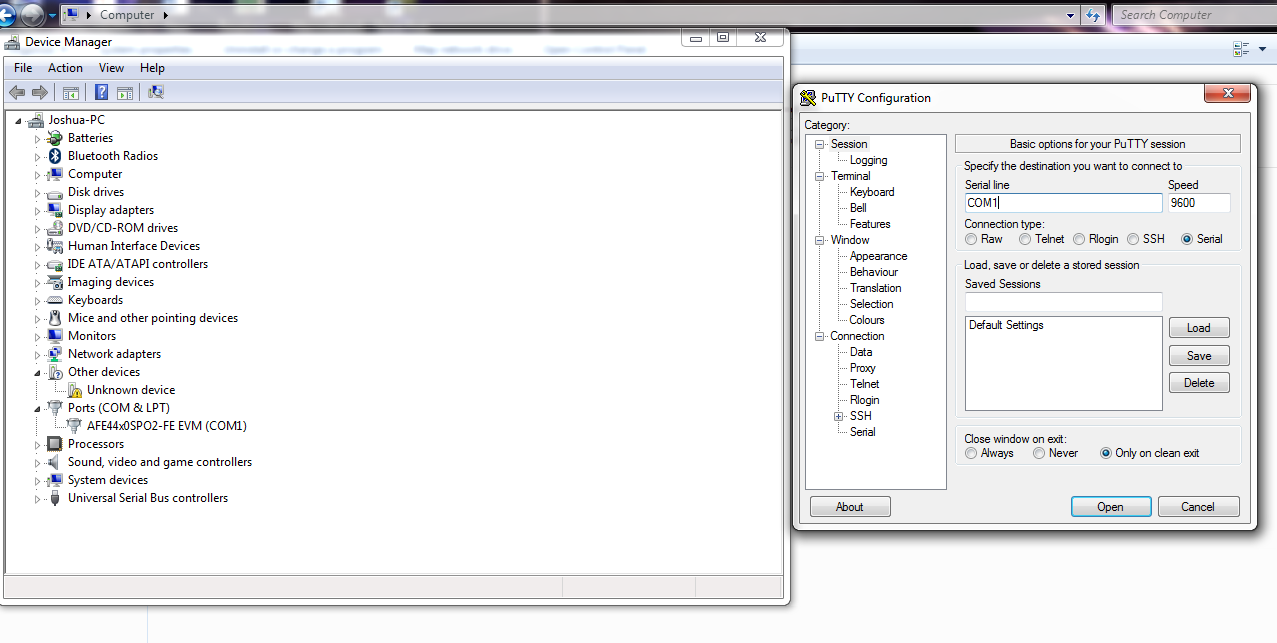The image size is (1277, 643).
Task: Expand the Processors node
Action: click(38, 444)
